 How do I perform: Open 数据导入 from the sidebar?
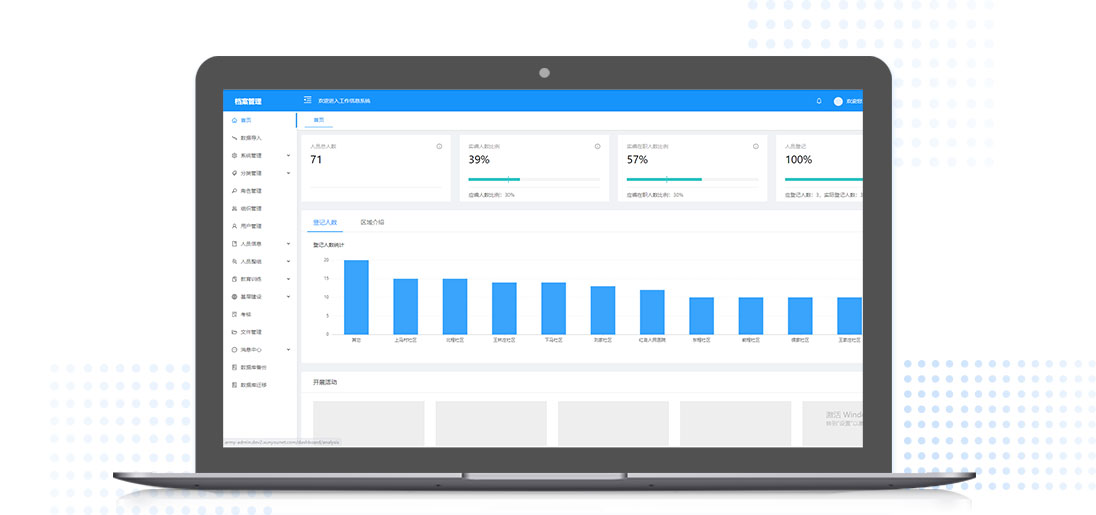coord(250,138)
